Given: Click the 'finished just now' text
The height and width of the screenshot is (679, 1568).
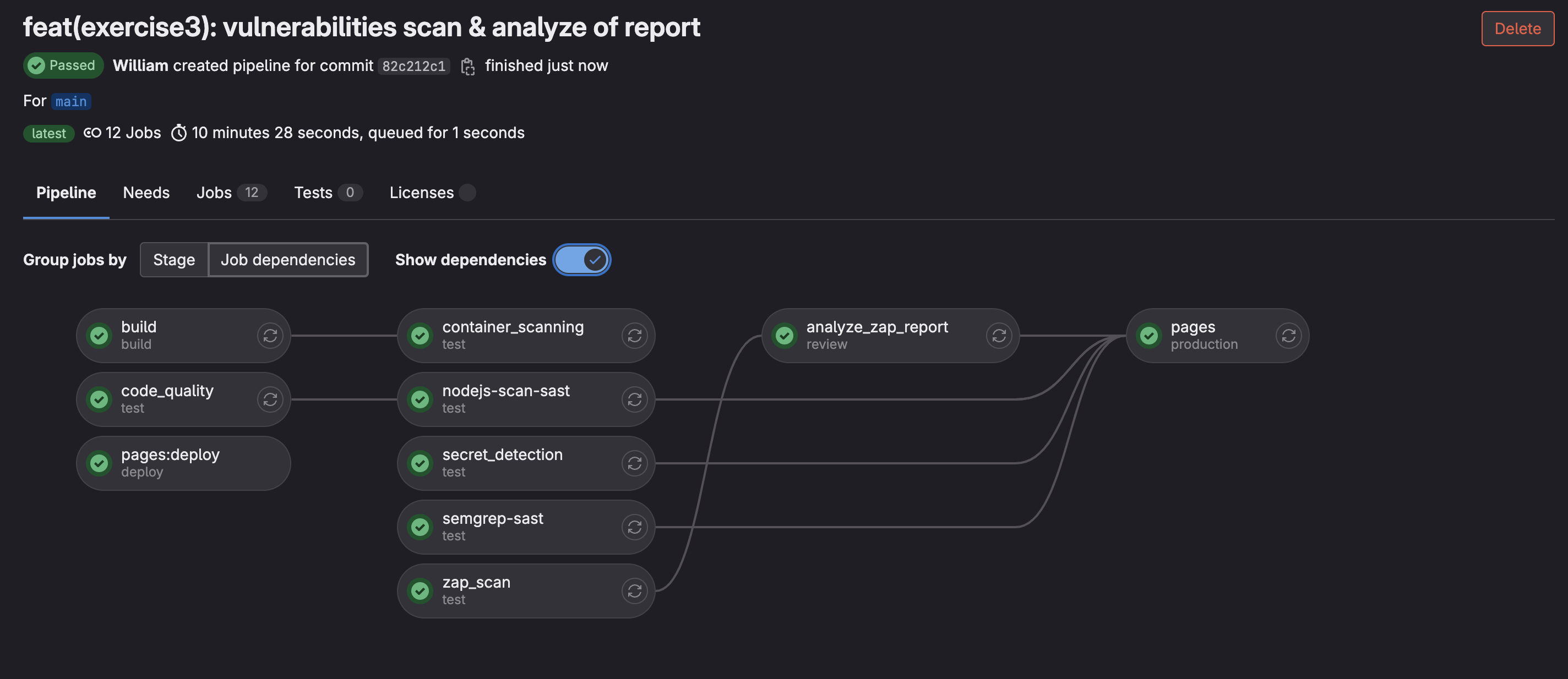Looking at the screenshot, I should (547, 65).
